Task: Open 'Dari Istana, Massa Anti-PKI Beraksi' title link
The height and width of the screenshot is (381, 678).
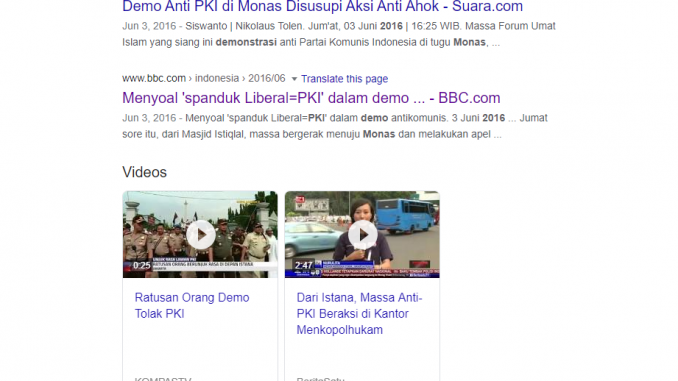Action: pyautogui.click(x=359, y=314)
